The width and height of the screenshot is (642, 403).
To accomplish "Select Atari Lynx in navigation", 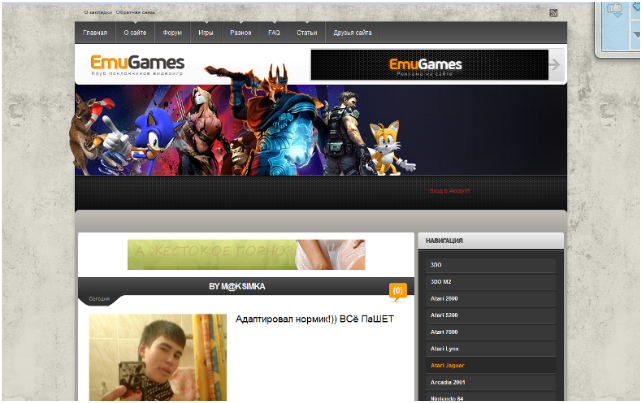I will (491, 349).
